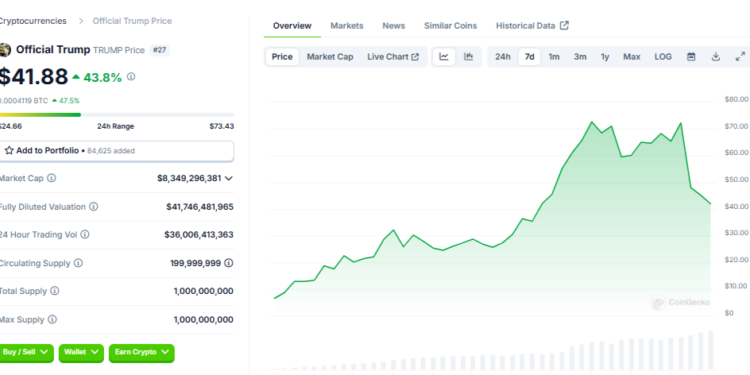Set chart range to Max
Screen dimensions: 750x375
tap(631, 56)
